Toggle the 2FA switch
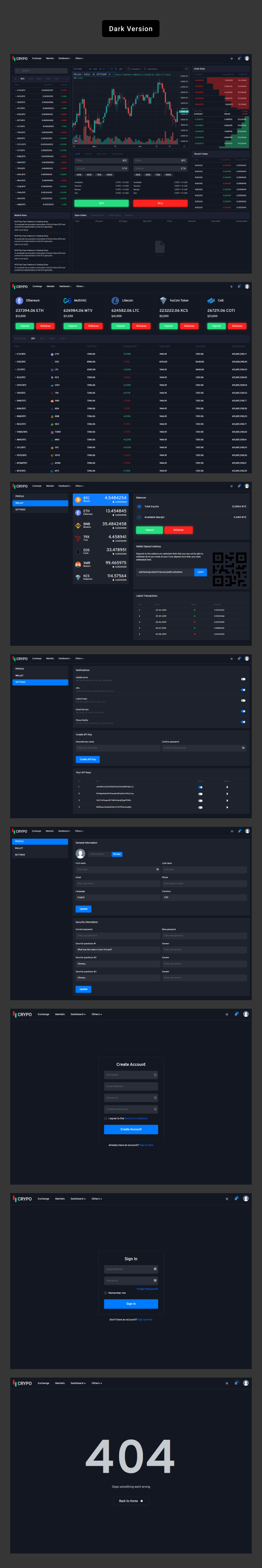This screenshot has height=1568, width=262. (243, 690)
